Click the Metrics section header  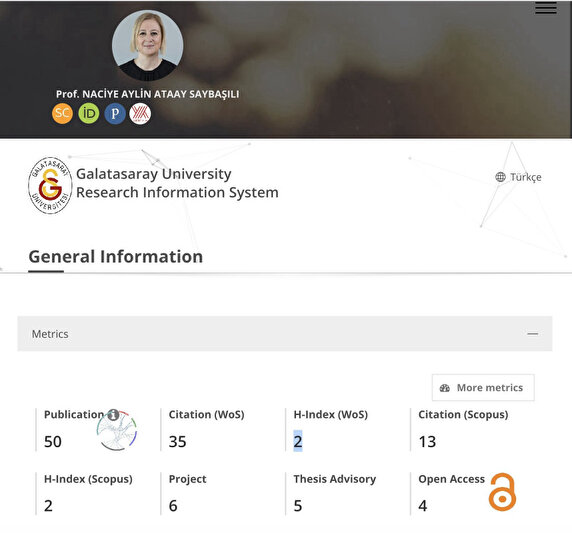click(285, 334)
